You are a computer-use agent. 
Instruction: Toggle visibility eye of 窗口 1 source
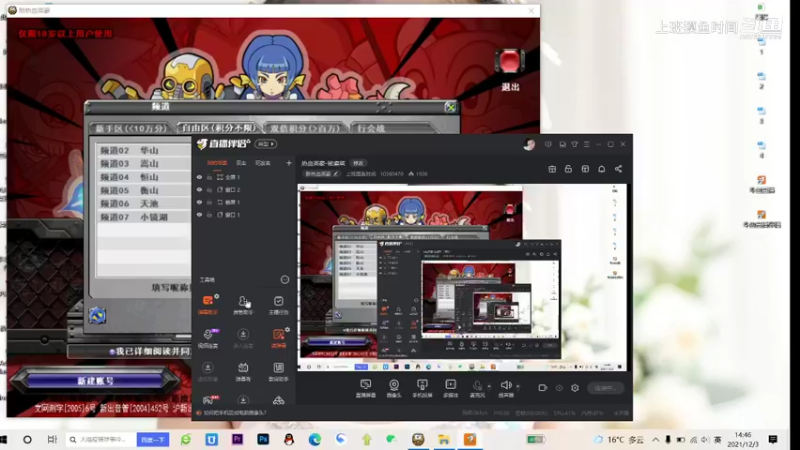tap(199, 215)
